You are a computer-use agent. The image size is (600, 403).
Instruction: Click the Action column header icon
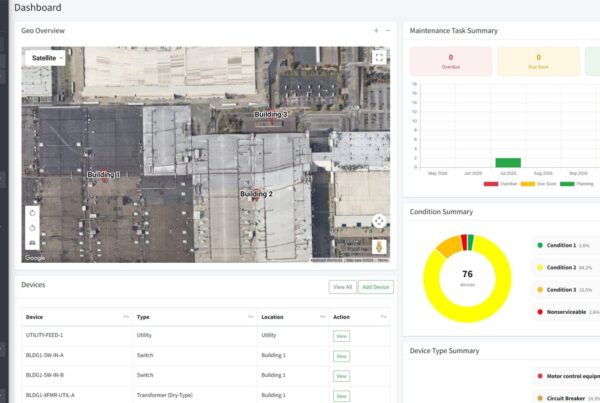pos(384,317)
